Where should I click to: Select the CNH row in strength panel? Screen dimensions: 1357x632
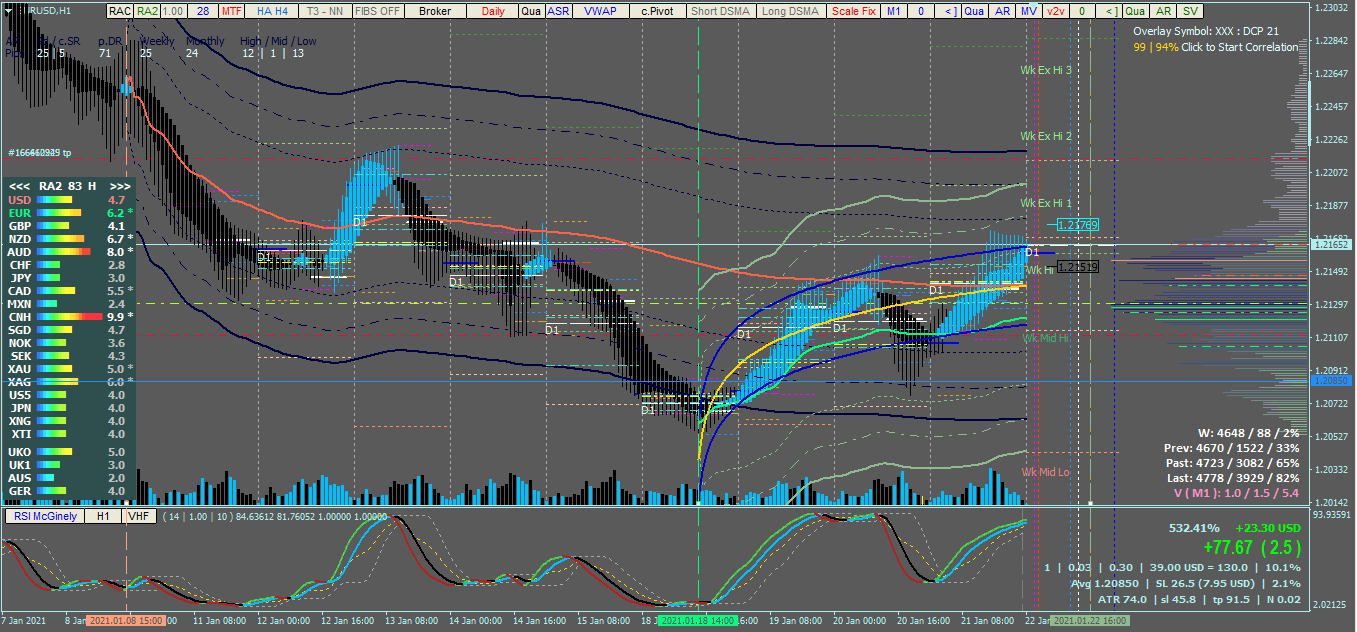click(x=68, y=317)
